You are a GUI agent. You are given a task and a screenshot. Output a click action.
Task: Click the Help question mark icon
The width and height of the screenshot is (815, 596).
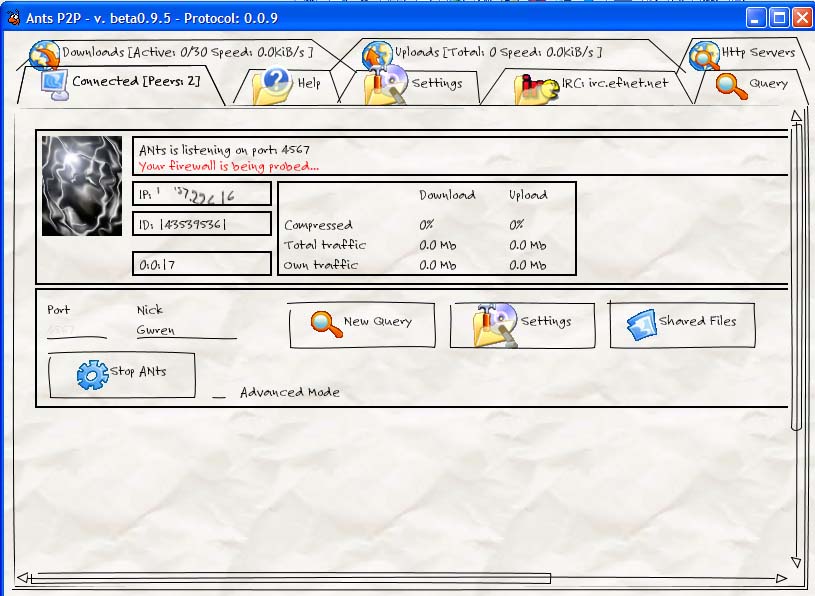point(272,85)
